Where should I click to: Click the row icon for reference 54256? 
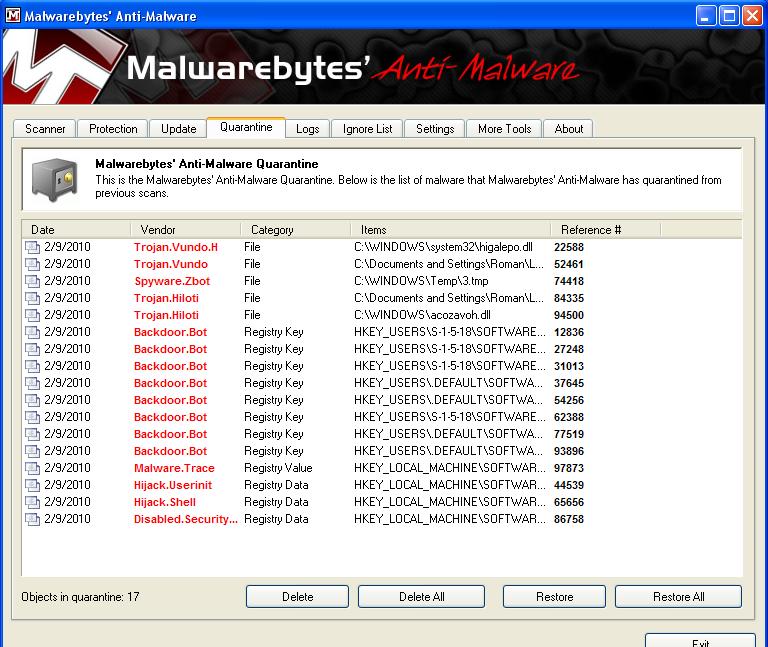click(x=33, y=400)
